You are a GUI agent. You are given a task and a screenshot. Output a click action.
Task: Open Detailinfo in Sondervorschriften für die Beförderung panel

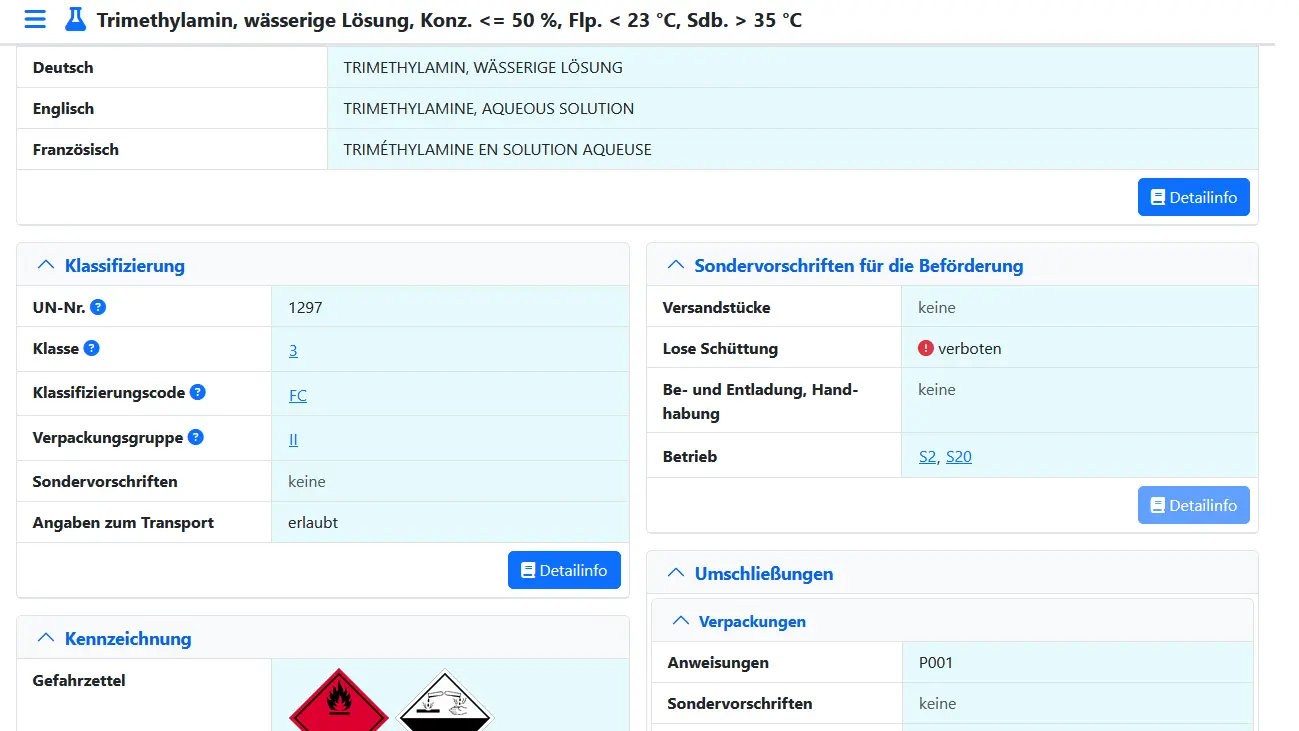pos(1193,505)
